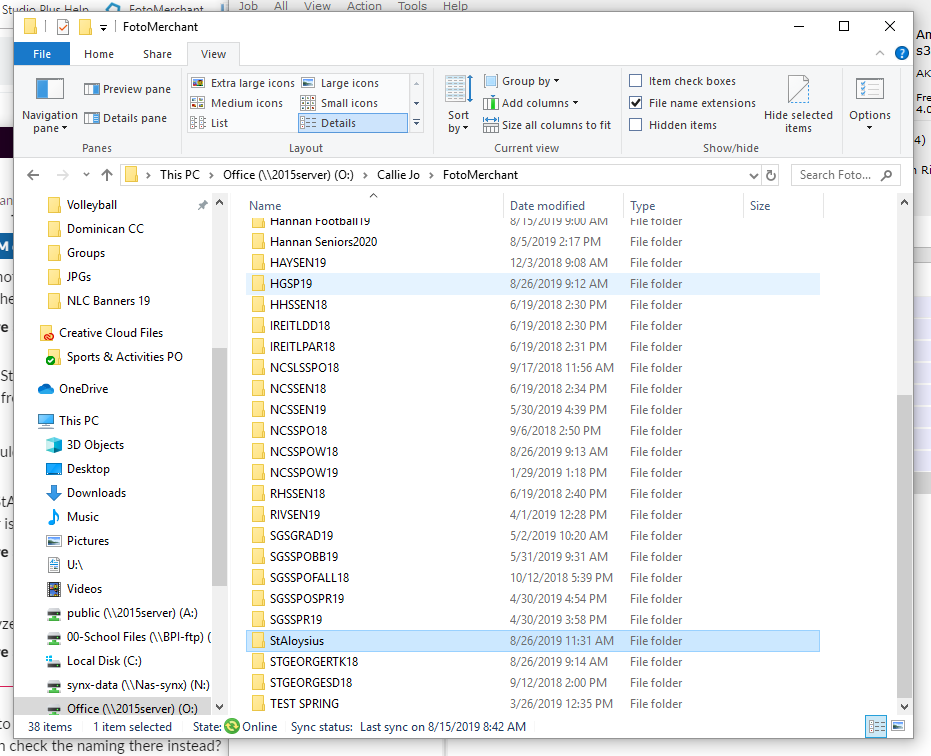Open the File menu tab
Viewport: 931px width, 756px height.
pyautogui.click(x=42, y=54)
